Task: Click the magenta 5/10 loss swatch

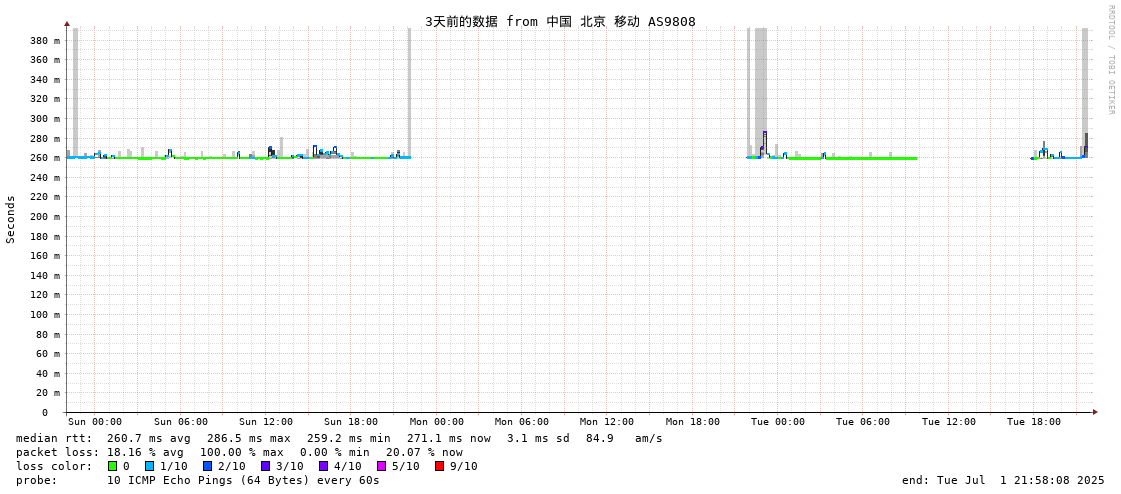Action: click(x=381, y=466)
